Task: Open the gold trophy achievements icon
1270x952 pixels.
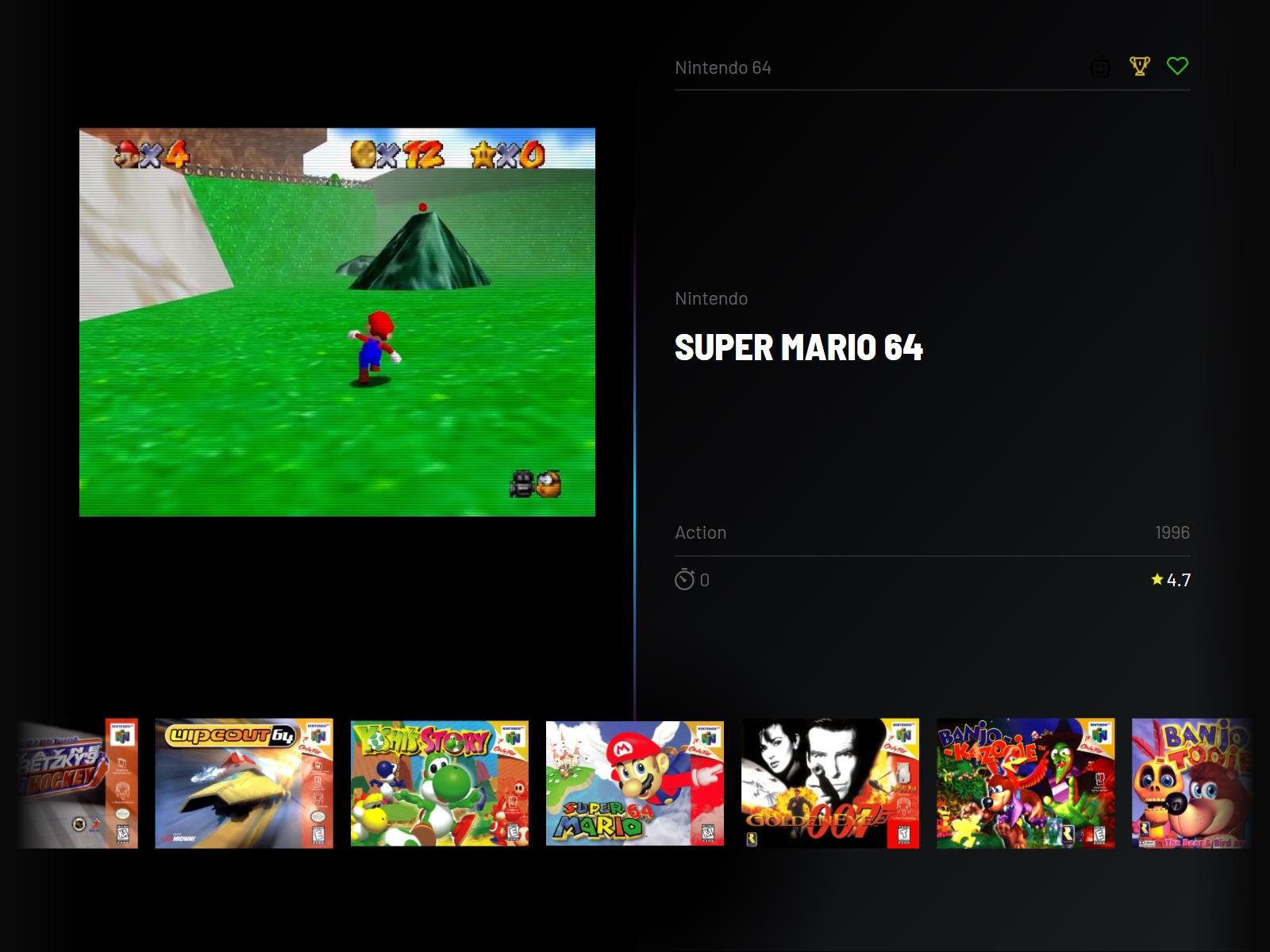Action: coord(1140,66)
